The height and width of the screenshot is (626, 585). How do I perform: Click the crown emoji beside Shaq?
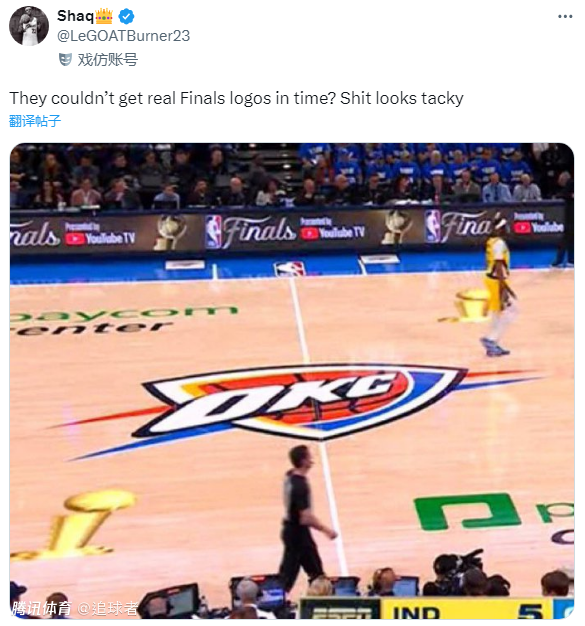[104, 16]
